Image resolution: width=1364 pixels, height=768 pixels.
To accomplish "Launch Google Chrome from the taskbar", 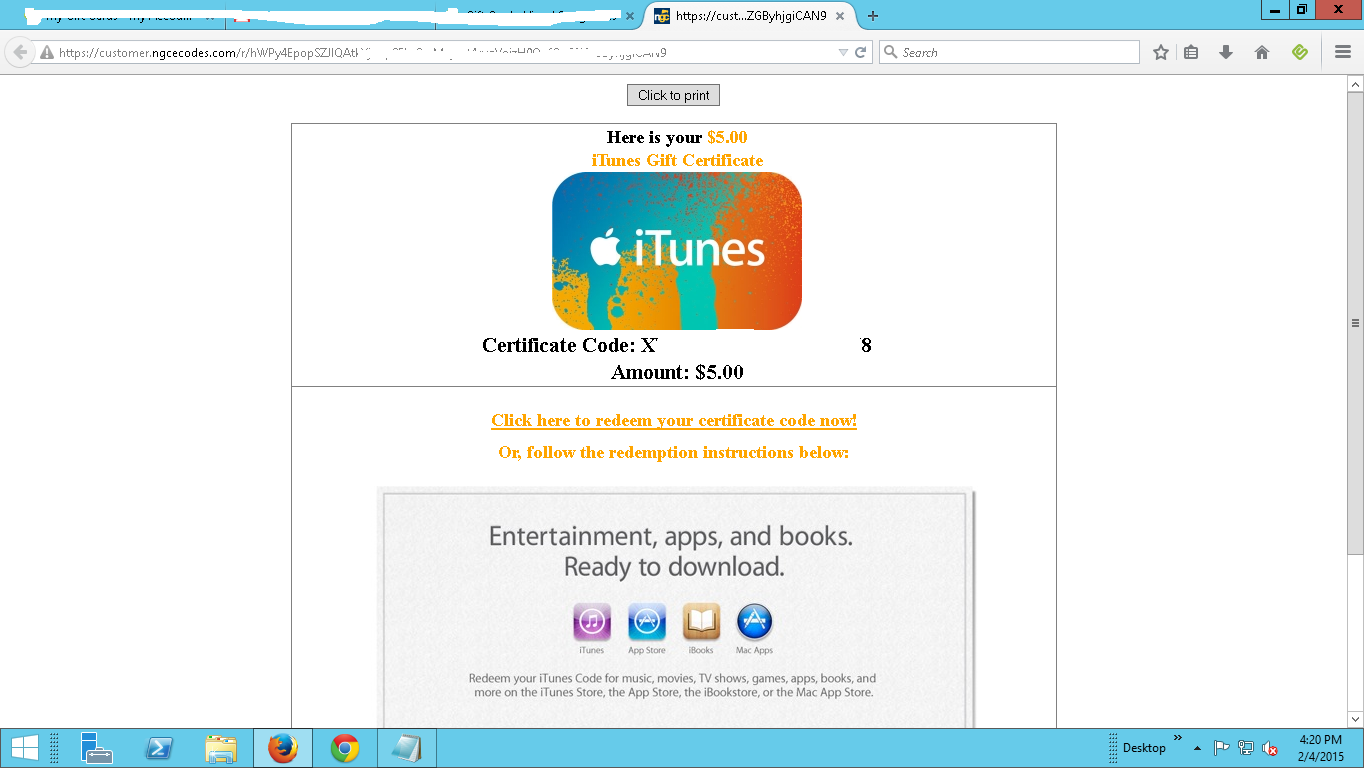I will pyautogui.click(x=345, y=748).
